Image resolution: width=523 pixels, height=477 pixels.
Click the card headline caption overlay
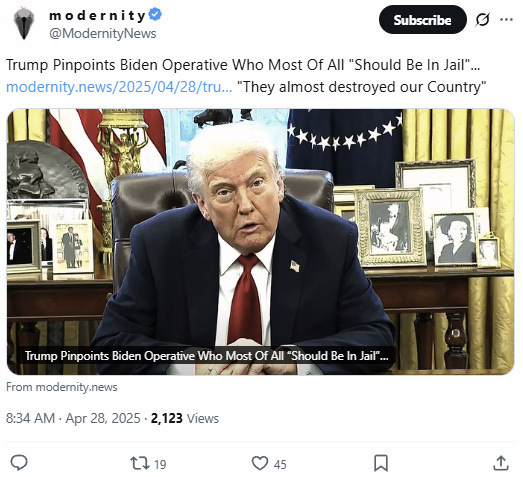206,356
